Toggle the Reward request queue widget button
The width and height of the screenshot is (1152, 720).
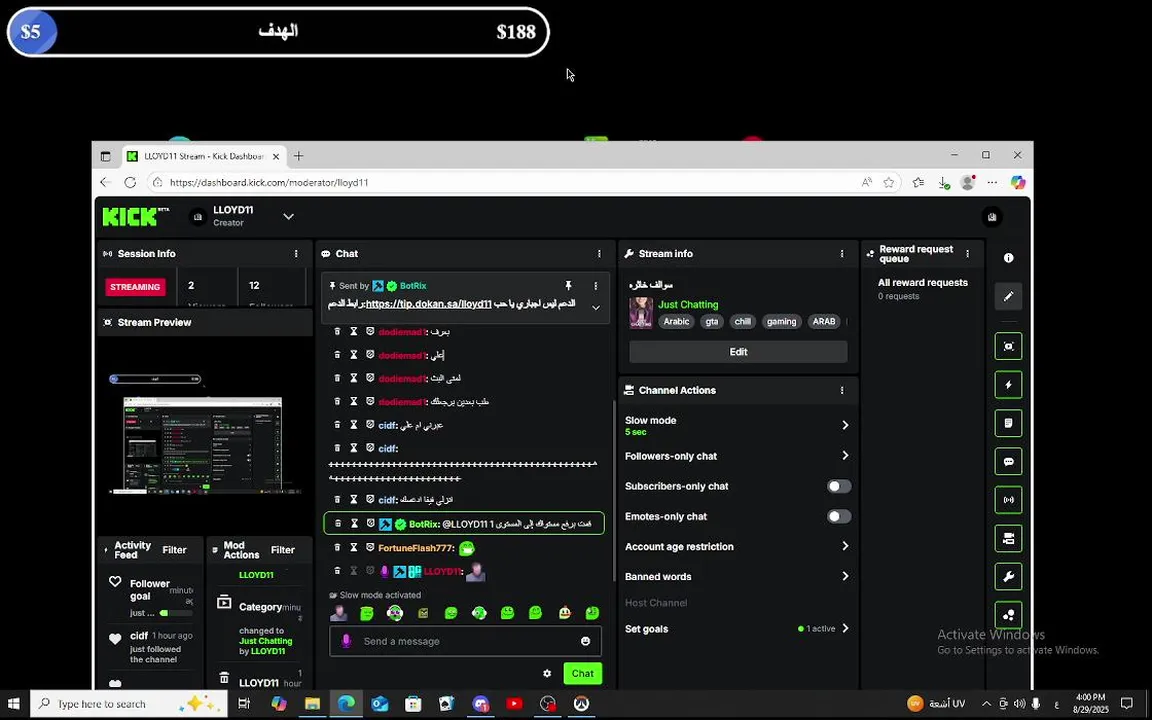click(1008, 615)
